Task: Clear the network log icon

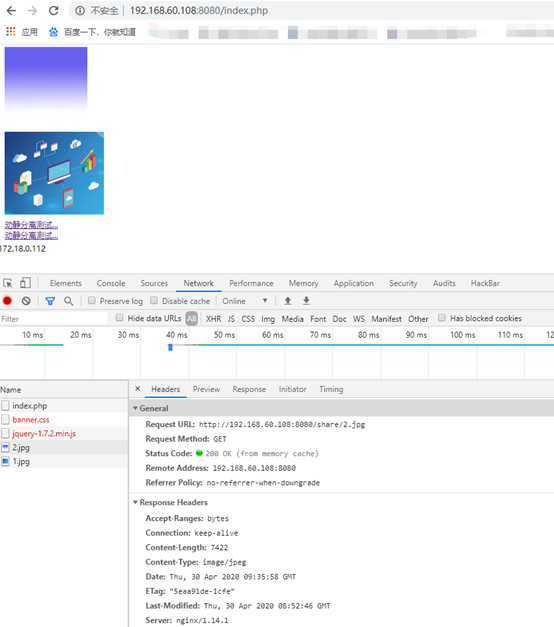Action: (x=26, y=301)
